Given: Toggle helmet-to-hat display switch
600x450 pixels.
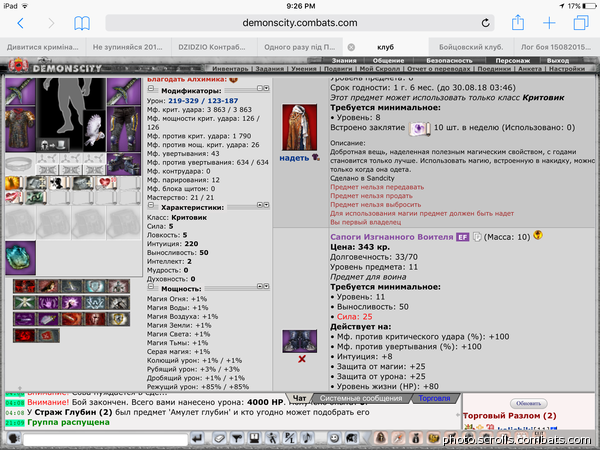Looking at the screenshot, I should (x=53, y=145).
